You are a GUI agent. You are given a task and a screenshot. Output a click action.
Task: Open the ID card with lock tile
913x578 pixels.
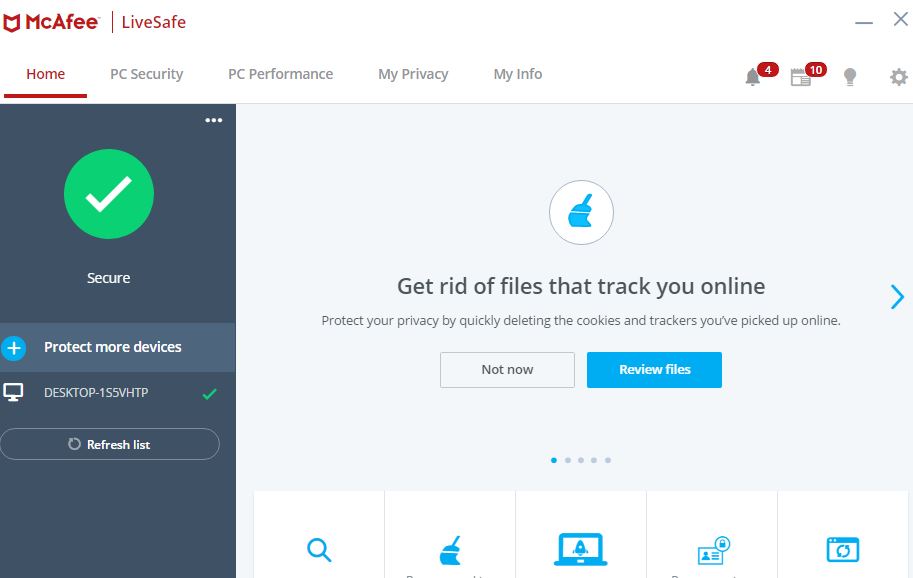click(x=713, y=551)
